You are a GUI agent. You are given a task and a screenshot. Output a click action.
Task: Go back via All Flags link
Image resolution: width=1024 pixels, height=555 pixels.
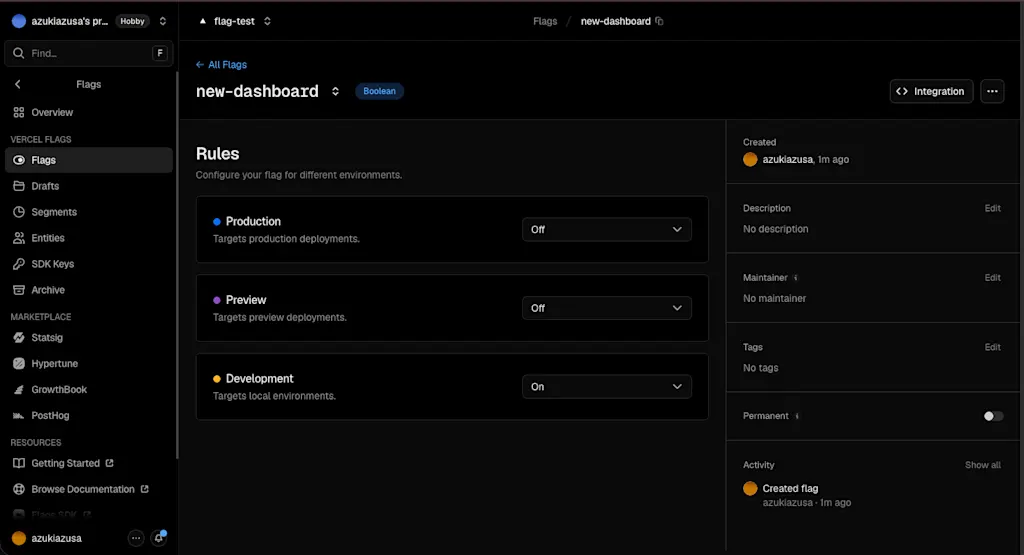221,65
